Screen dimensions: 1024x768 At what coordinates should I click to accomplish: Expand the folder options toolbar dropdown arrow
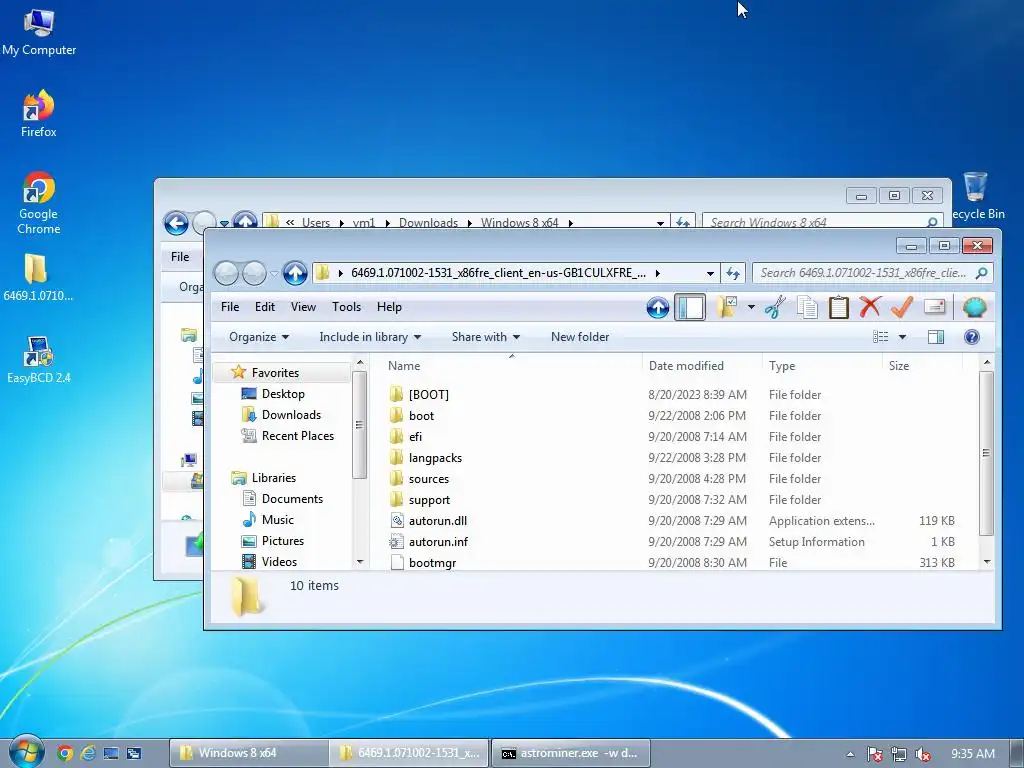coord(751,307)
